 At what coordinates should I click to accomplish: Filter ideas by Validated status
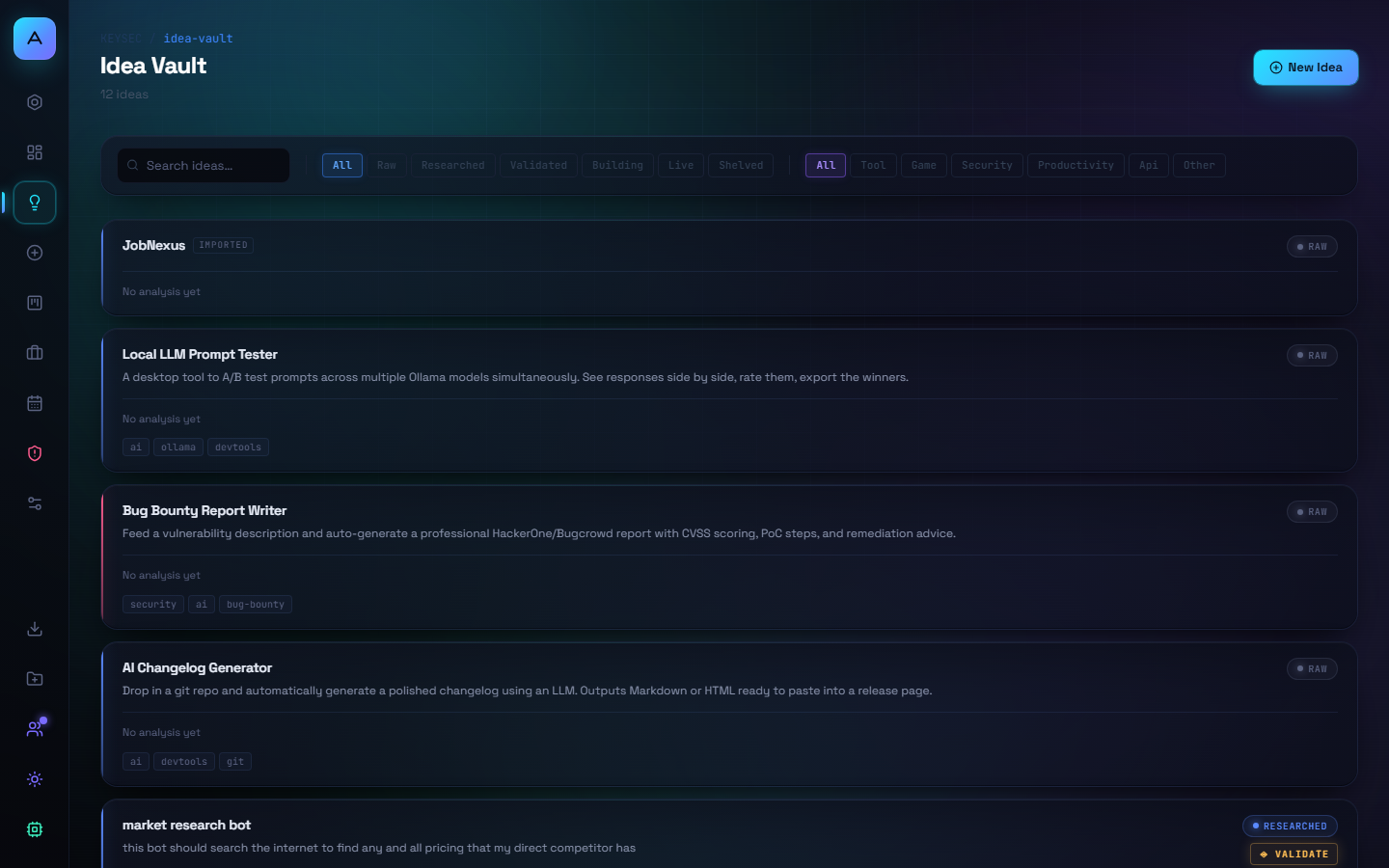pyautogui.click(x=538, y=165)
